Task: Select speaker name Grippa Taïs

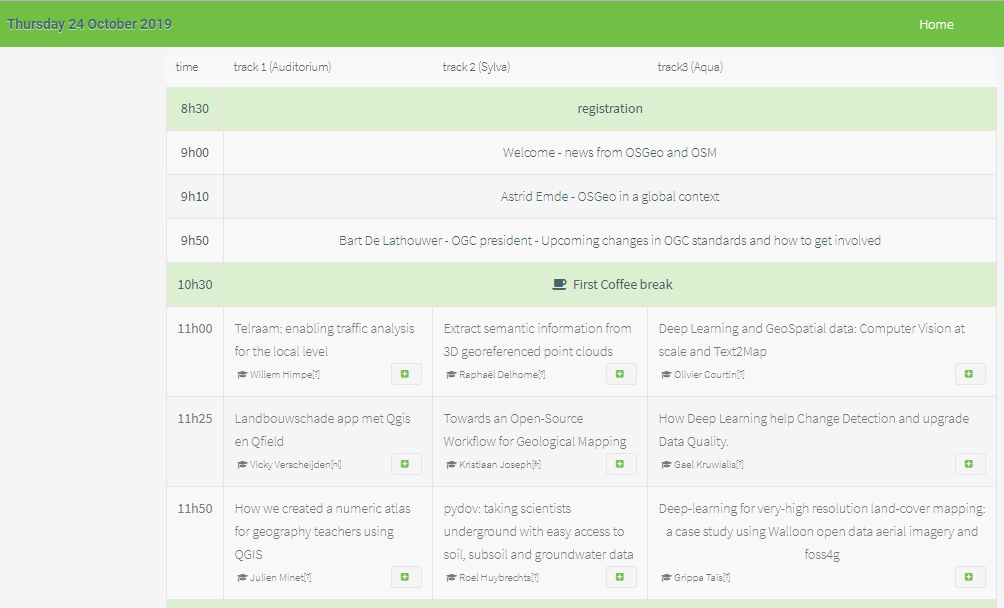Action: [698, 577]
